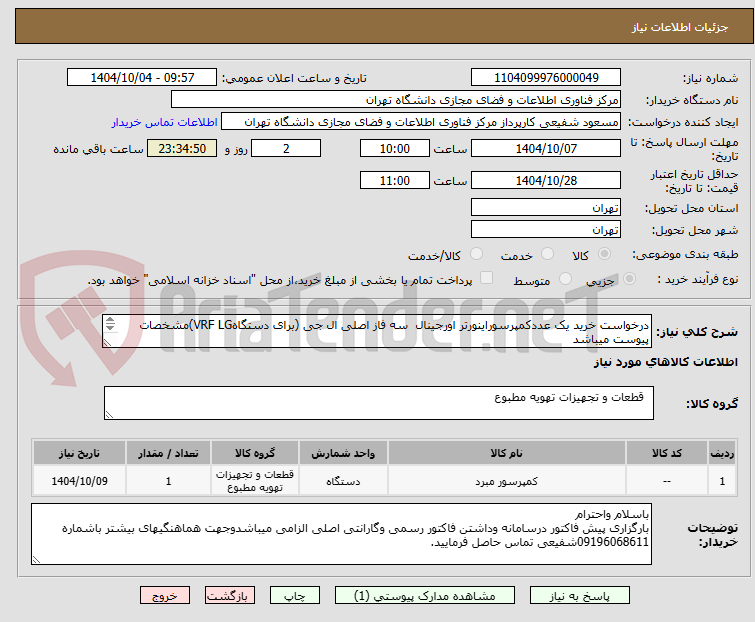Select the کالا/خدمت radio button
This screenshot has width=755, height=622.
pos(476,254)
